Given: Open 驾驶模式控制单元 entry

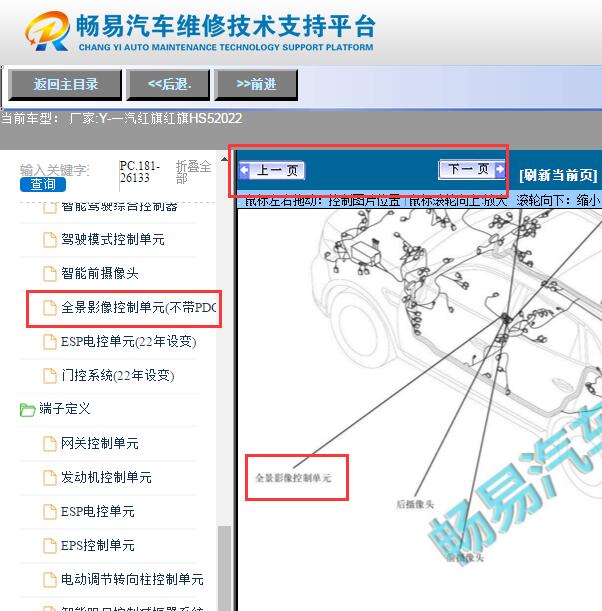Looking at the screenshot, I should tap(113, 239).
